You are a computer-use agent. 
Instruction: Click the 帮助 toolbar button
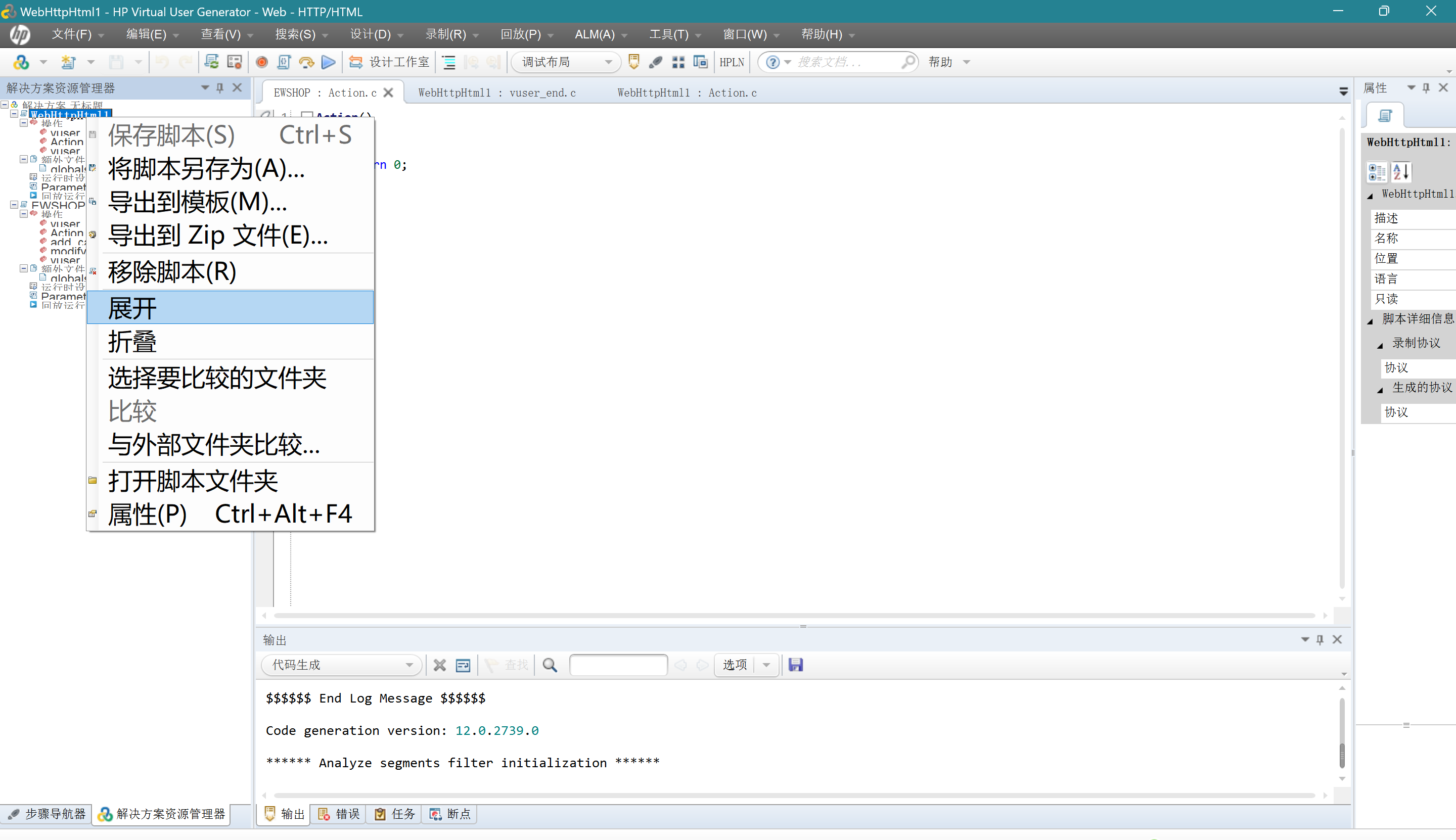949,62
